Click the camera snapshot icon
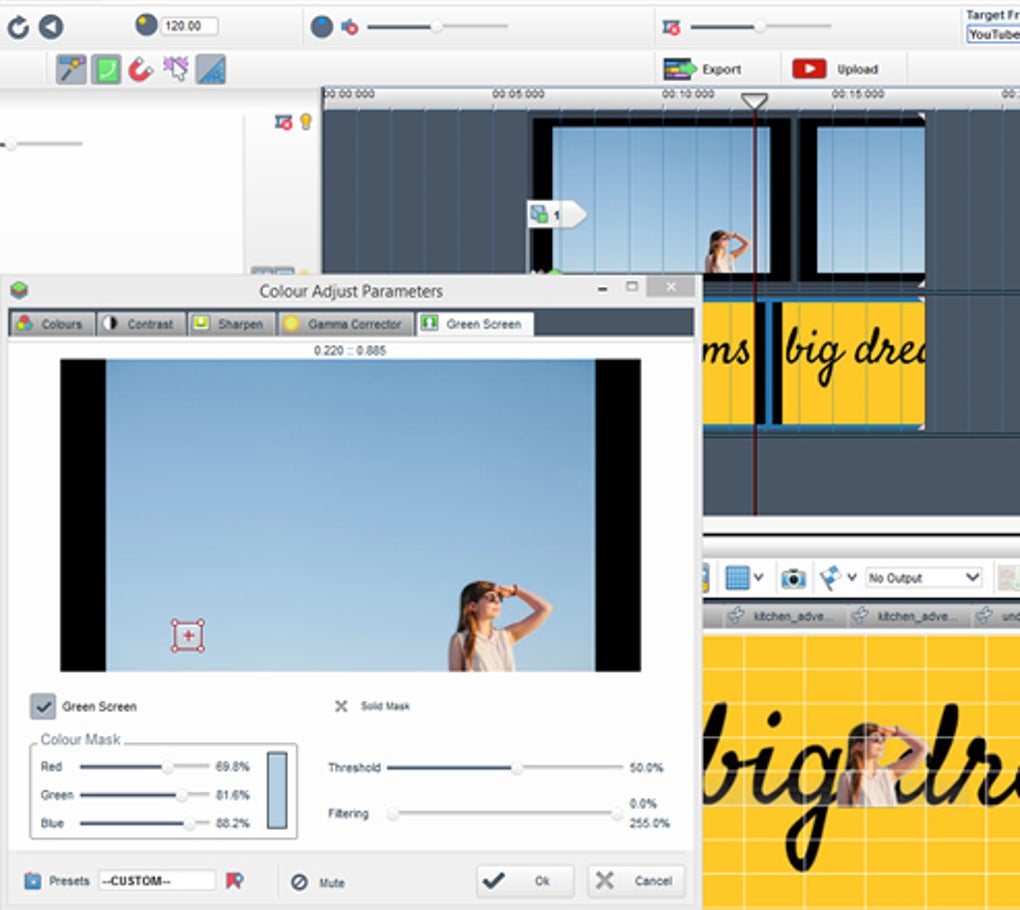This screenshot has height=910, width=1020. tap(793, 578)
